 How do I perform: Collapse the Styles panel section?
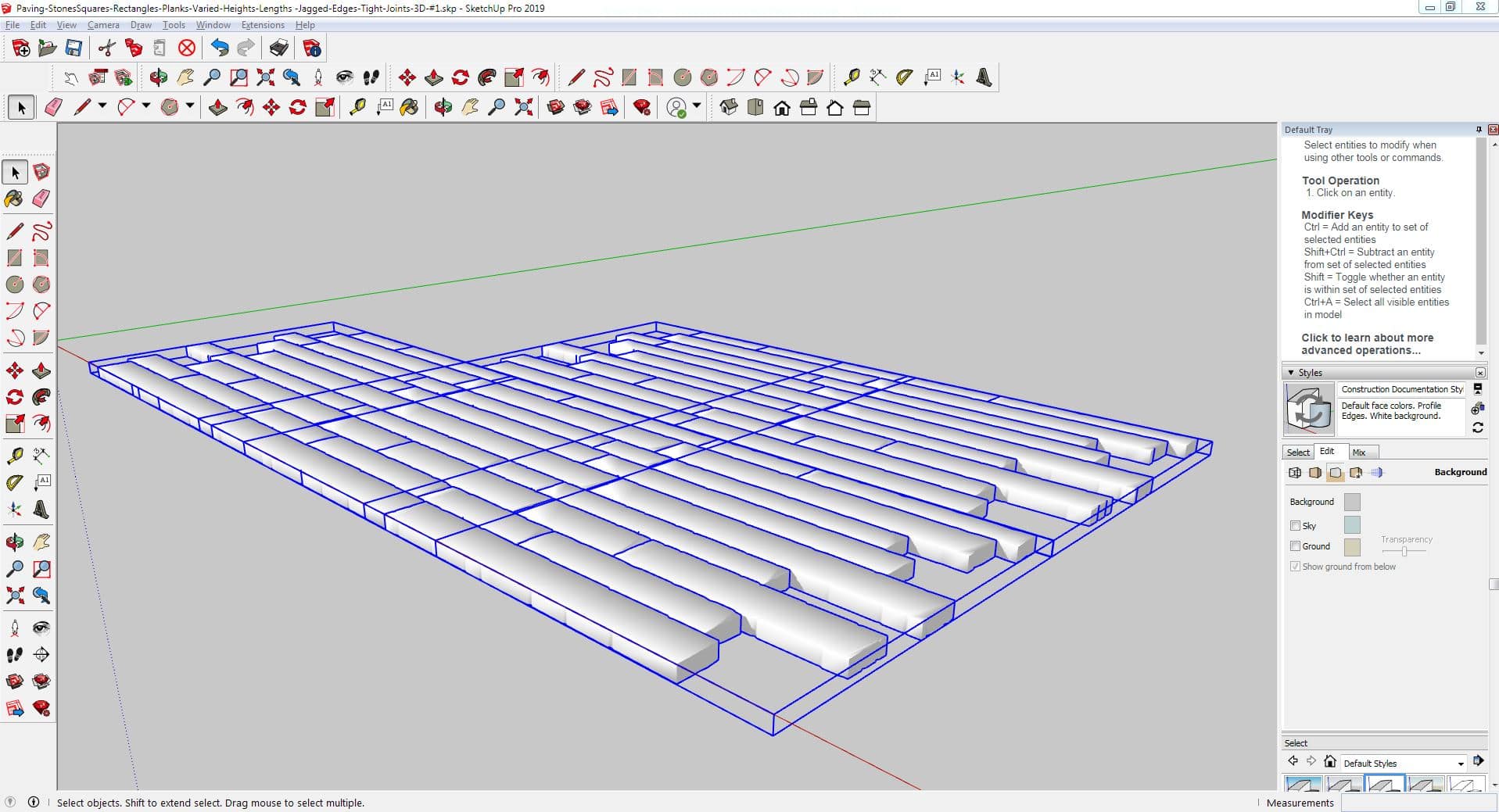(x=1291, y=373)
